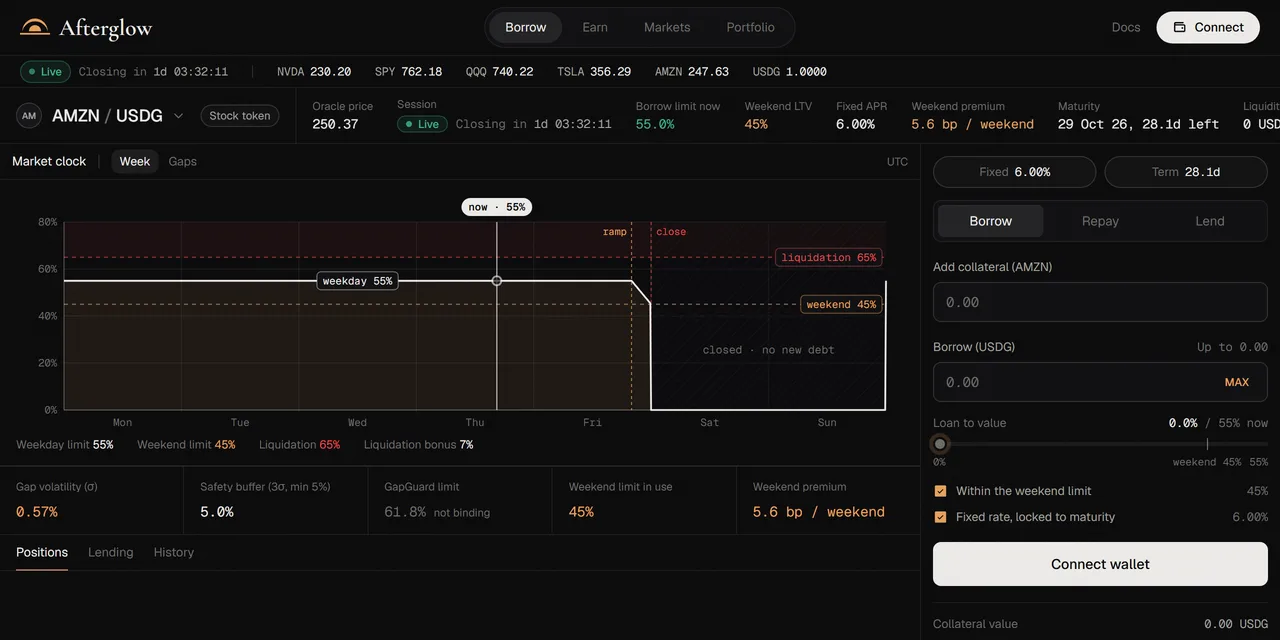The width and height of the screenshot is (1280, 640).
Task: Click the Connect wallet button
Action: tap(1100, 564)
